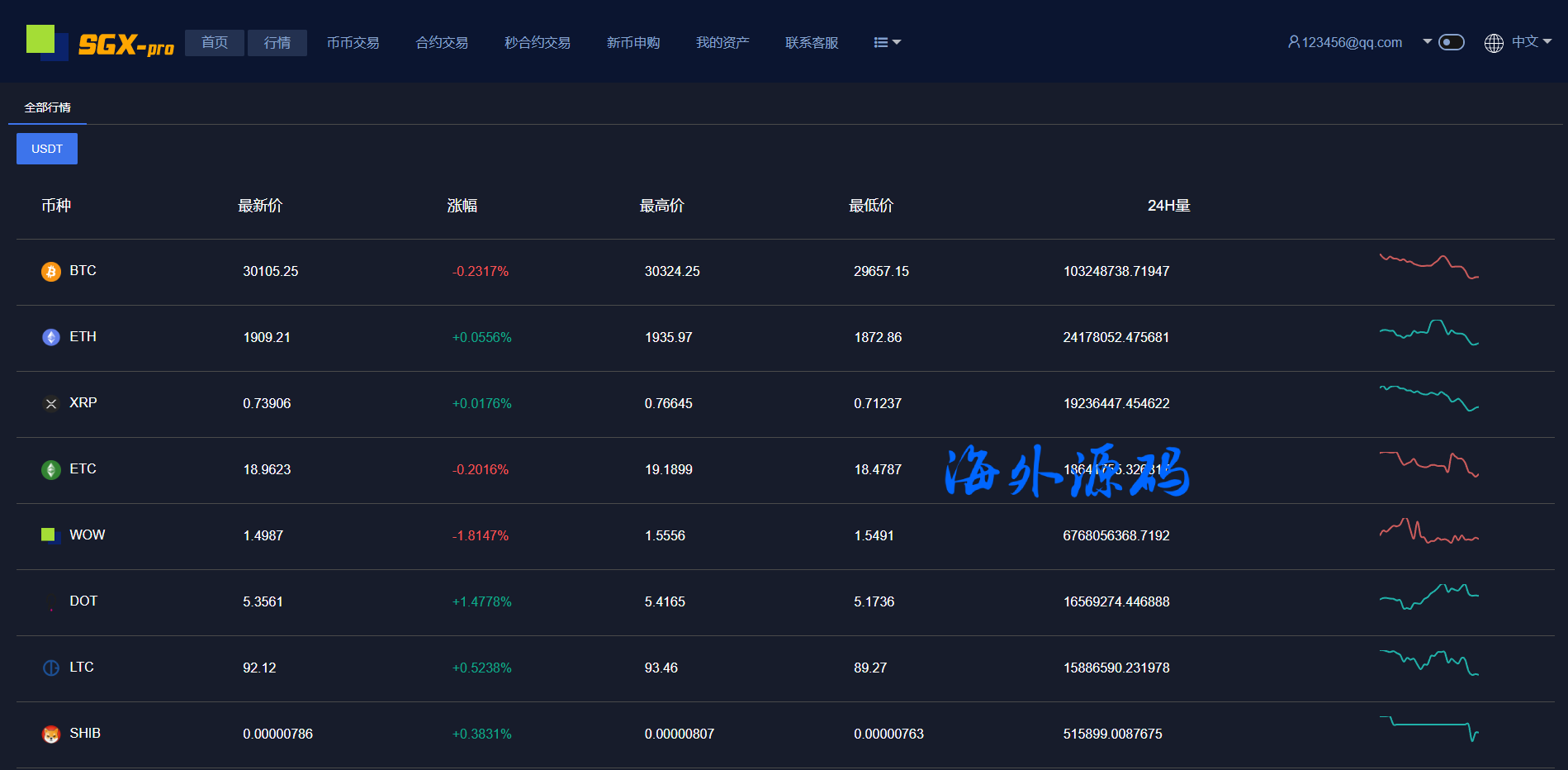
Task: Toggle the dark/light theme switch
Action: click(x=1451, y=42)
